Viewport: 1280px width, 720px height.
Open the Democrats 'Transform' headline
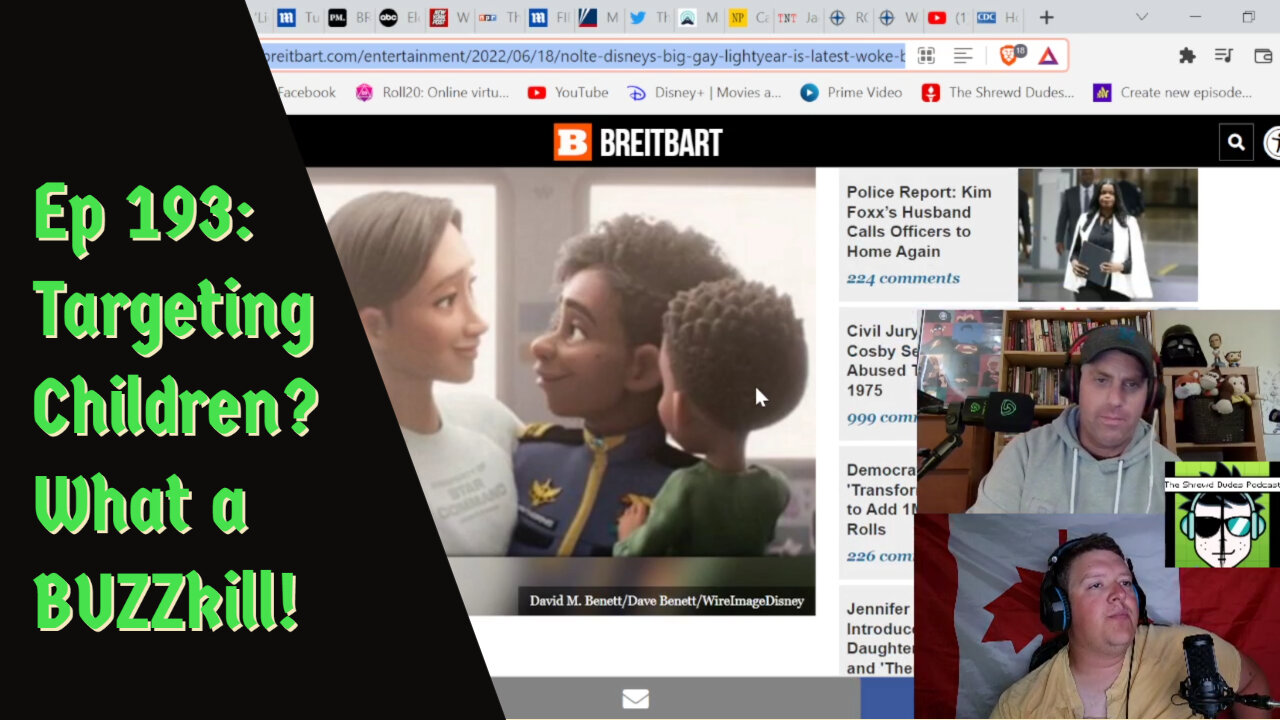click(882, 499)
